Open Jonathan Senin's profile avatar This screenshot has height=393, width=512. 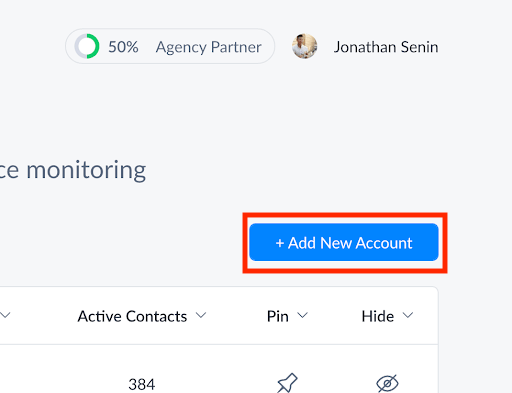click(x=304, y=46)
